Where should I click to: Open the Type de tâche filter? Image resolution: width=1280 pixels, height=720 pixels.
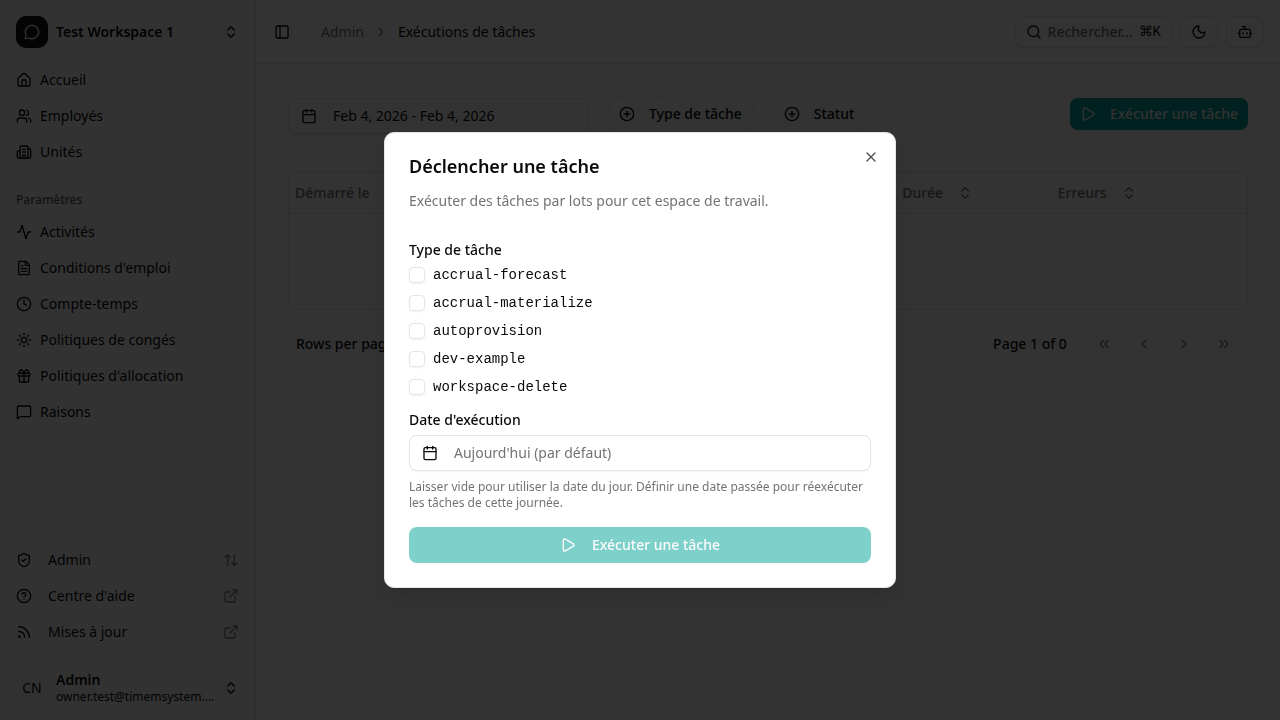tap(681, 114)
